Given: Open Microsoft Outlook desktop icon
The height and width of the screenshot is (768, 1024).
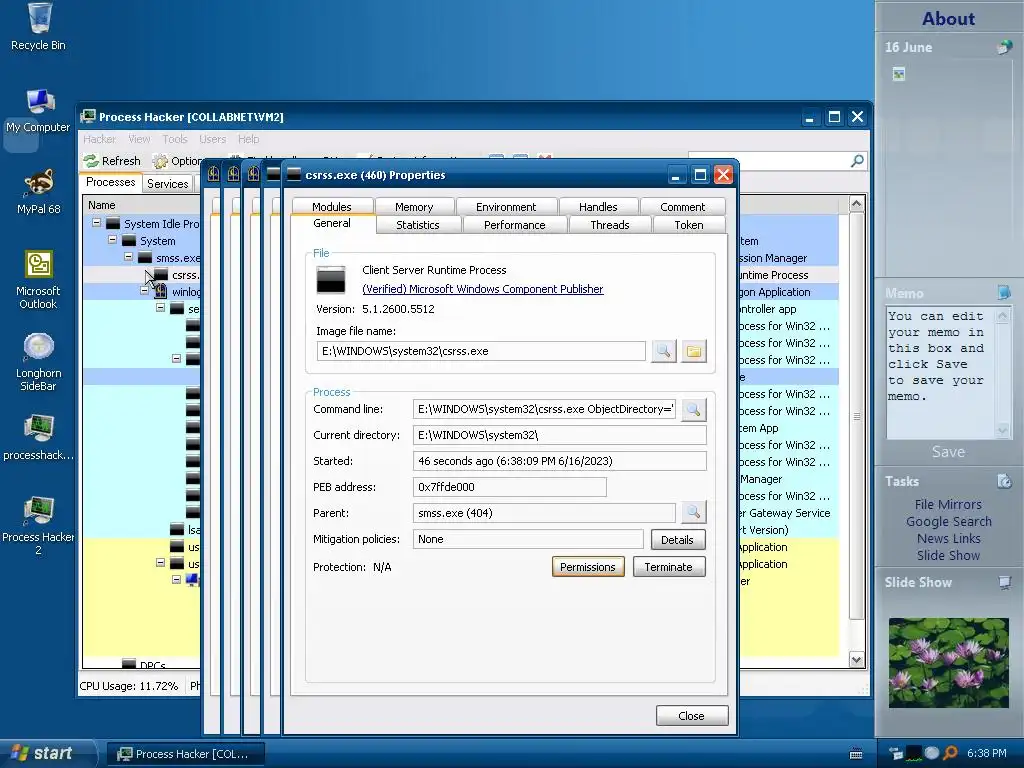Looking at the screenshot, I should coord(39,280).
